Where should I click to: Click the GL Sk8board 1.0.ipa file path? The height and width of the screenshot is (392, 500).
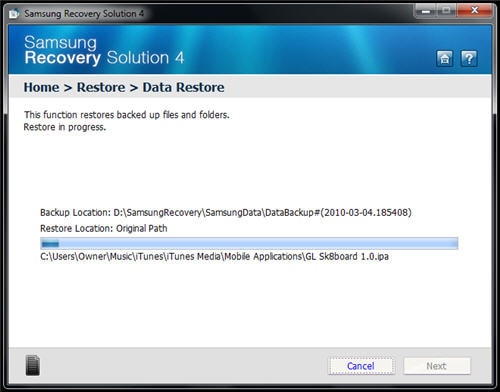(214, 257)
